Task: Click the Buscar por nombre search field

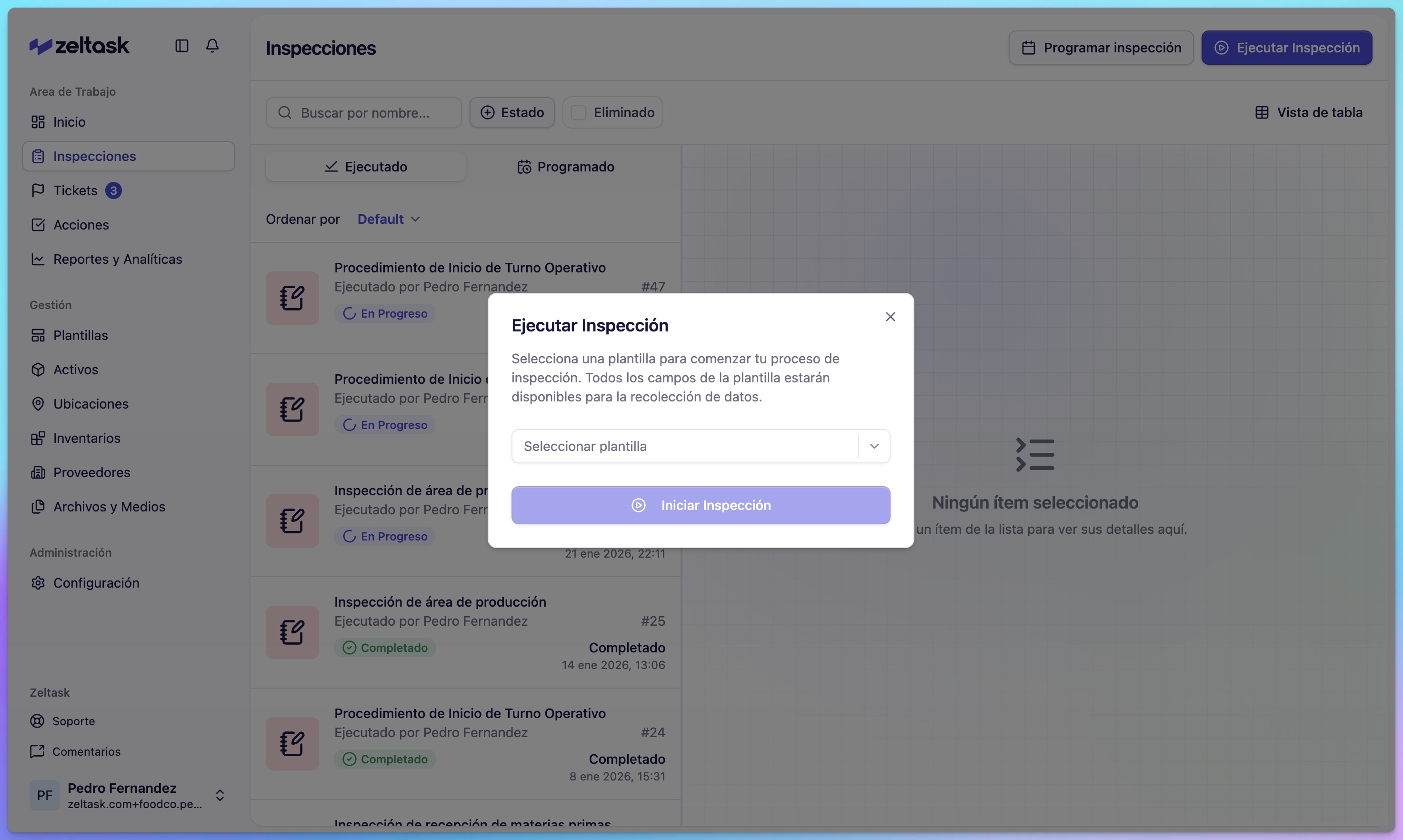Action: 364,112
